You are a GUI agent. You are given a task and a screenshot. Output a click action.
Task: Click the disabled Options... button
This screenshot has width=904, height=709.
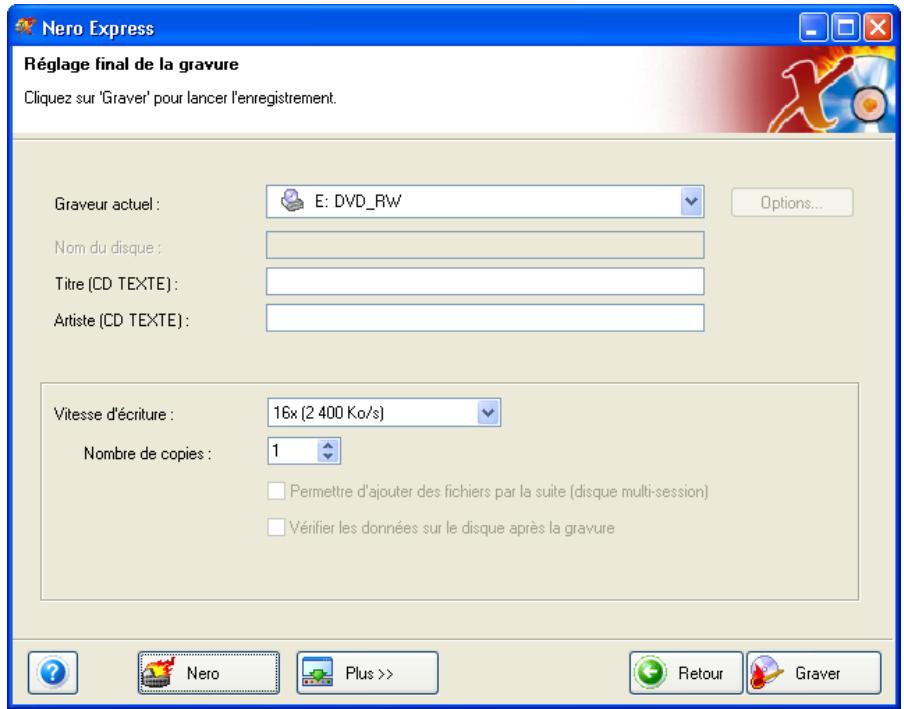click(792, 202)
